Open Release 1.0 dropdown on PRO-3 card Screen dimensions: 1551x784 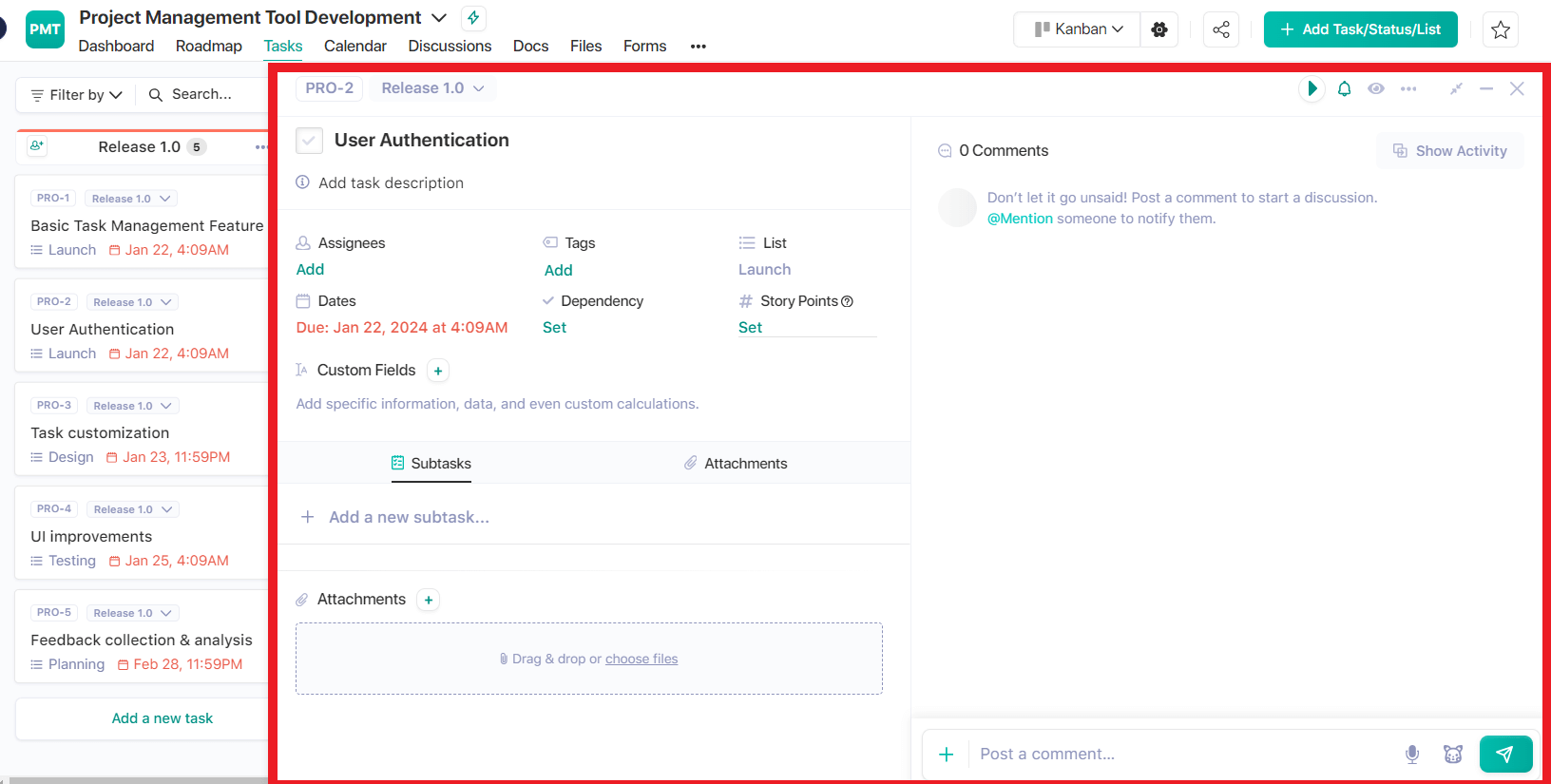click(x=133, y=406)
